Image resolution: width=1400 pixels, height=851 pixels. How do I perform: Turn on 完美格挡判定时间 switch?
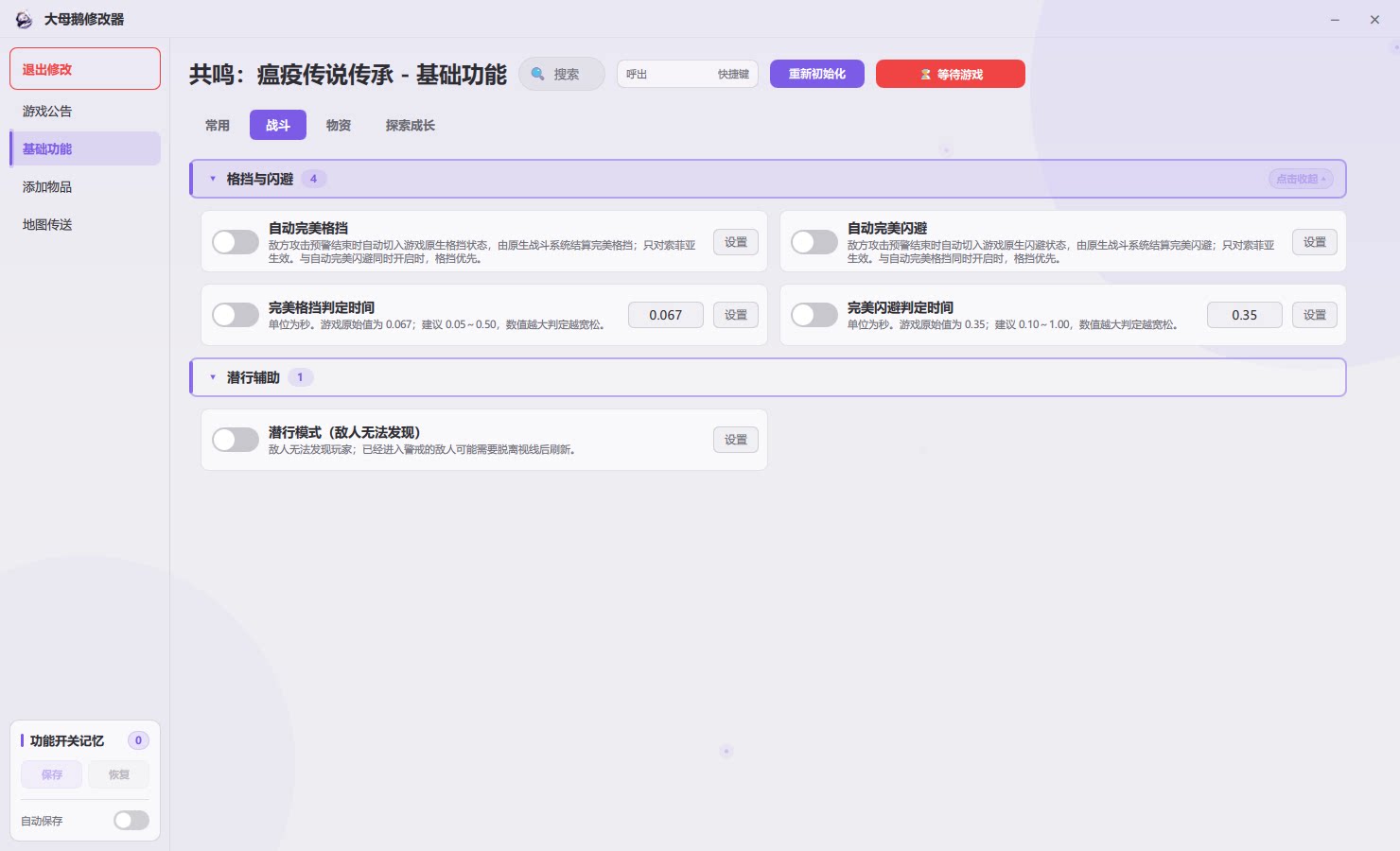[x=236, y=315]
